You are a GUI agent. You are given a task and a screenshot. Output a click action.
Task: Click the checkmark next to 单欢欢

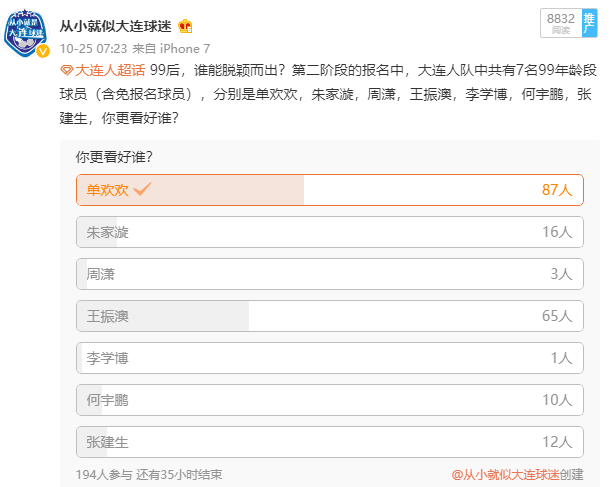click(x=142, y=189)
